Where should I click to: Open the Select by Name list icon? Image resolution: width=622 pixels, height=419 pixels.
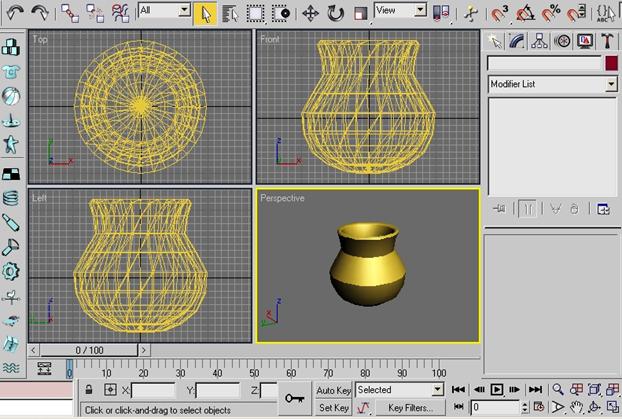tap(229, 13)
